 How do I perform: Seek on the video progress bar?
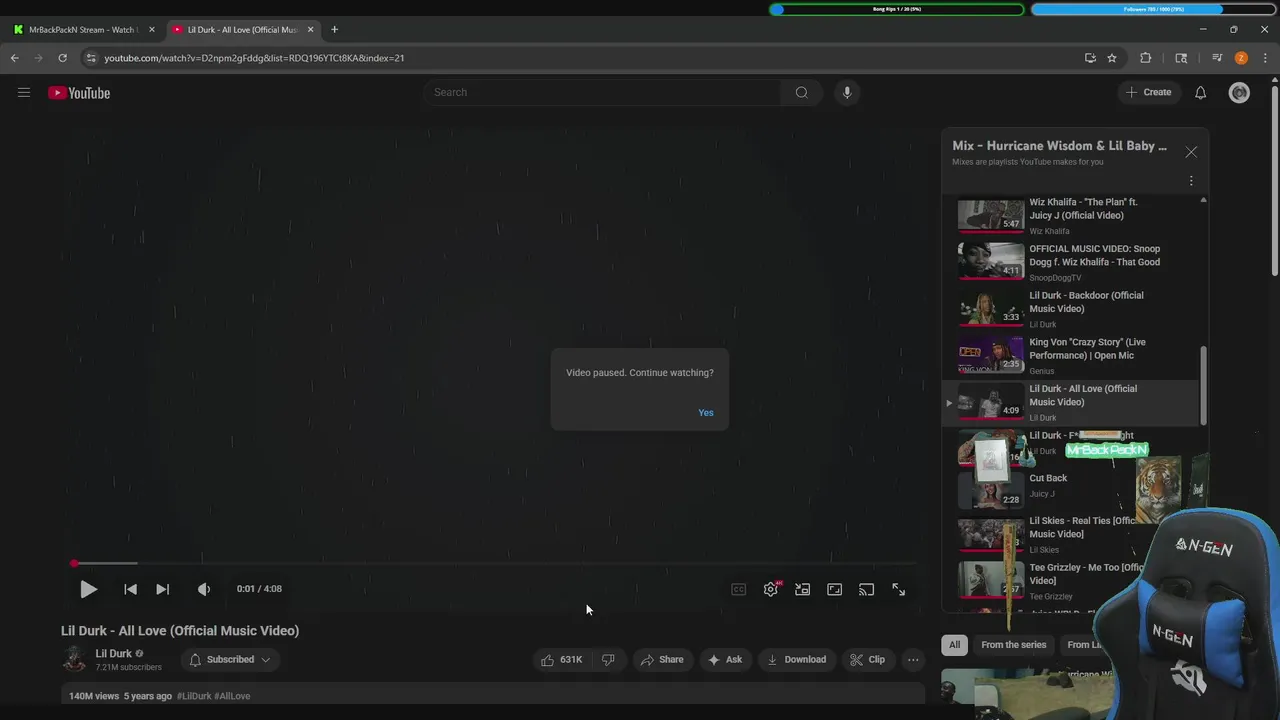click(x=494, y=563)
